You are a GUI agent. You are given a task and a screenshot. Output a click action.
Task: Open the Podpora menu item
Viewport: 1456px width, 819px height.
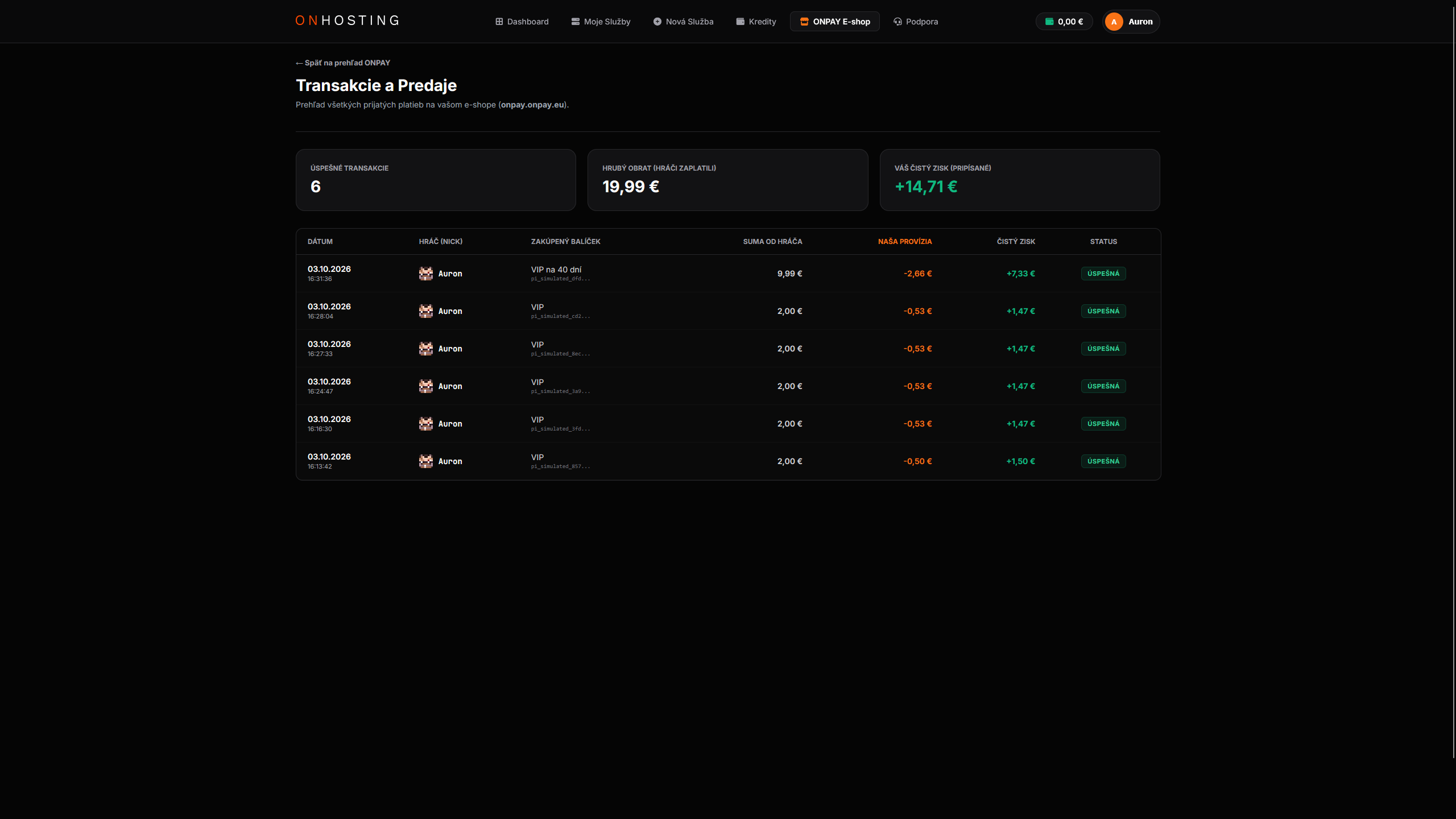tap(916, 22)
